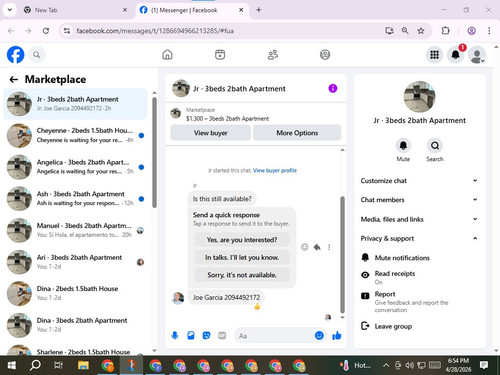Send quick response Yes, are you interested?
Image resolution: width=500 pixels, height=375 pixels.
click(242, 240)
